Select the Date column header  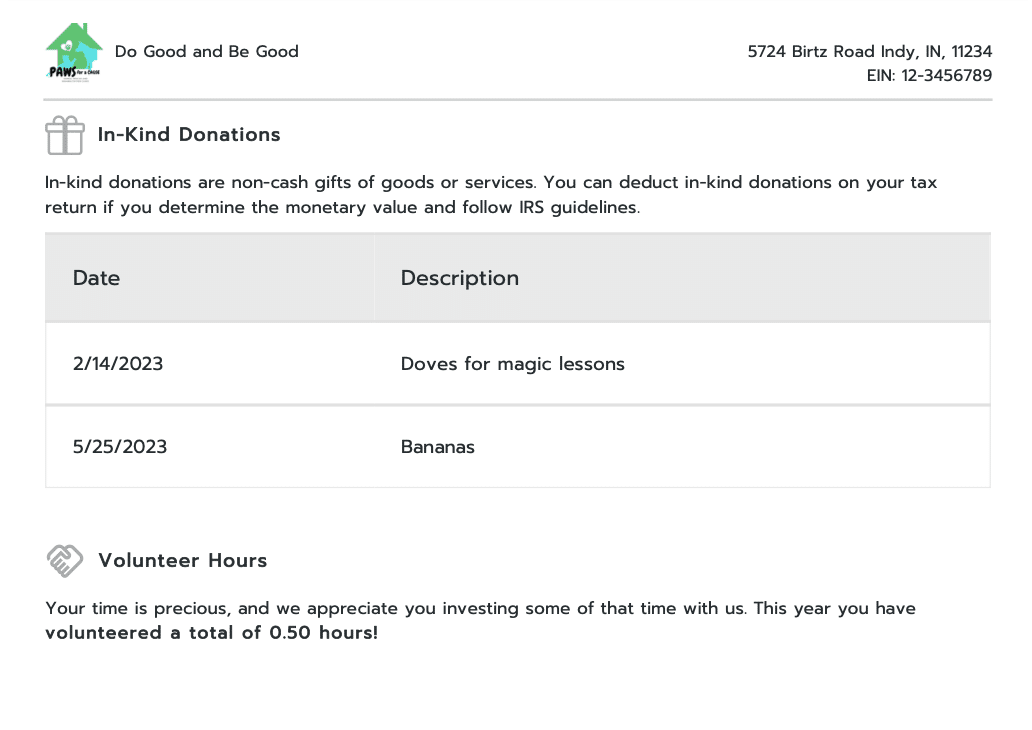[x=96, y=277]
